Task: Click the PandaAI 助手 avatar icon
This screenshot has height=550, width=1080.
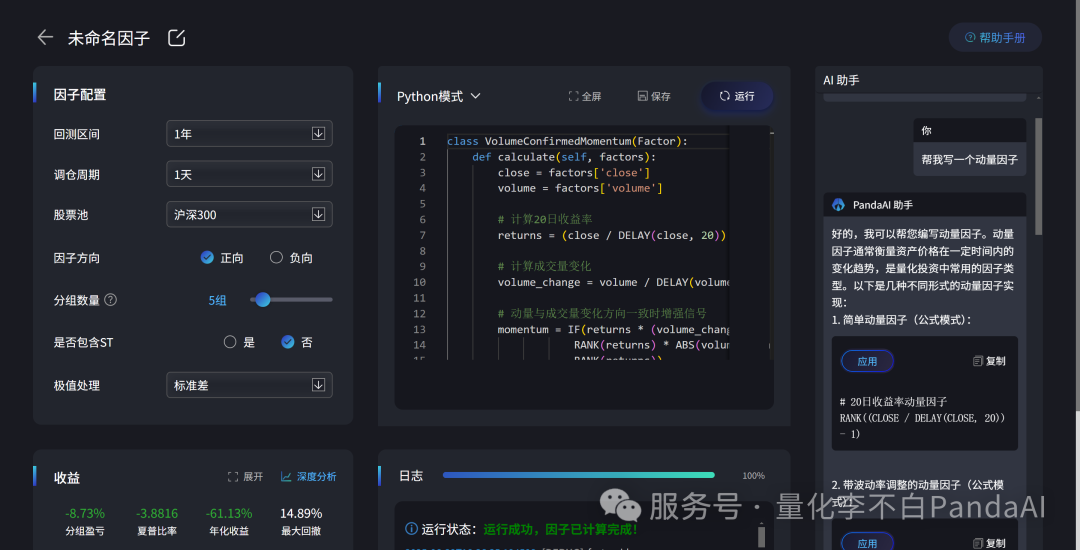Action: coord(838,204)
